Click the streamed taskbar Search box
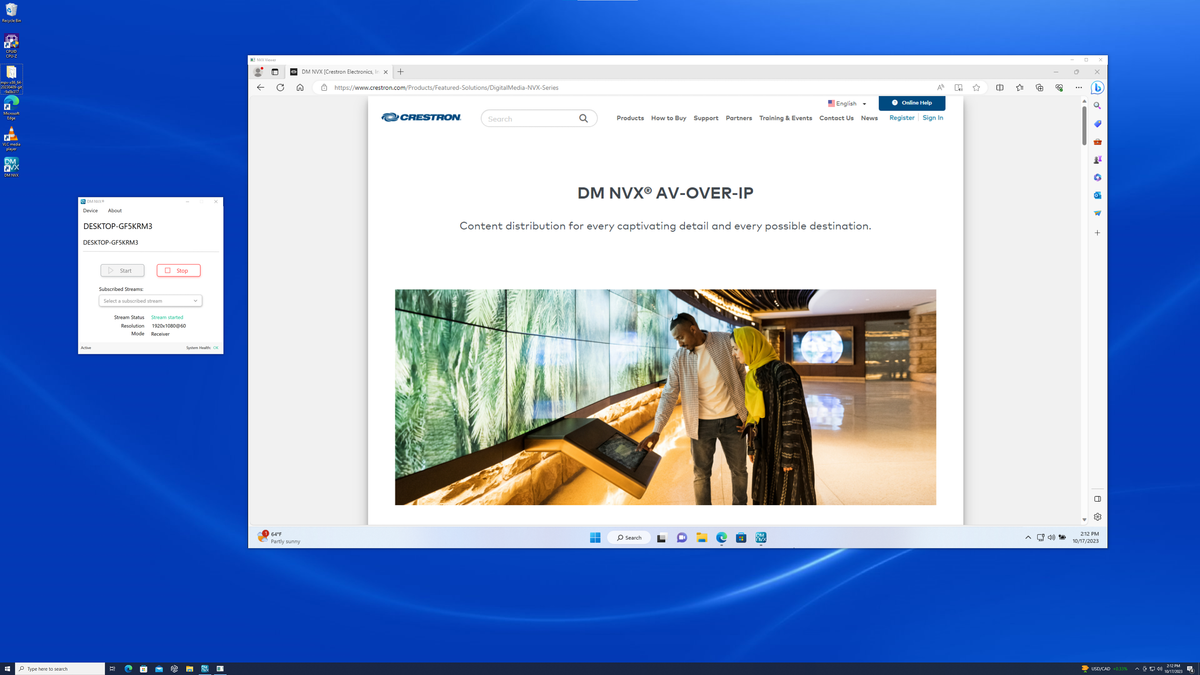 [629, 538]
